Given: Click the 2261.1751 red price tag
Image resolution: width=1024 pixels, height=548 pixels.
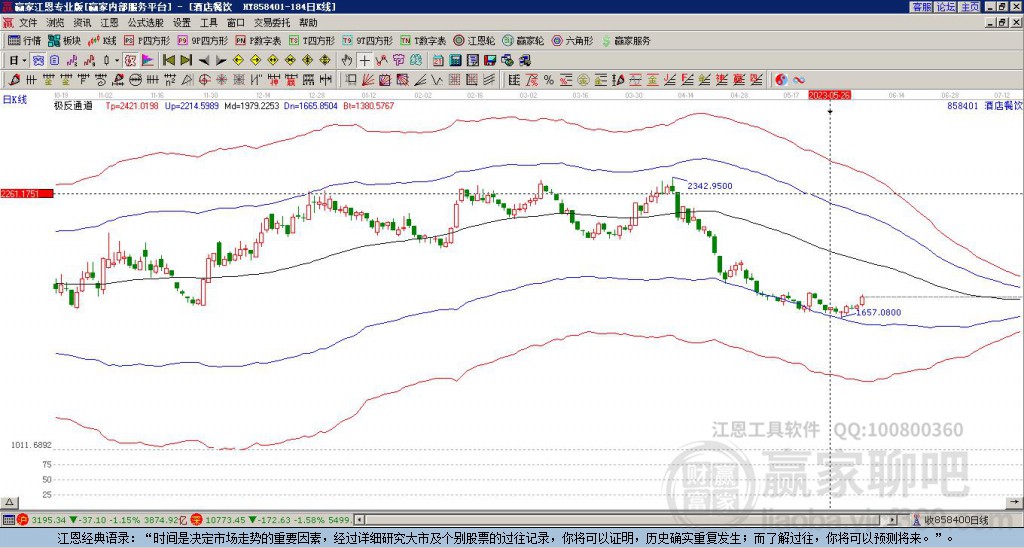Looking at the screenshot, I should click(x=27, y=193).
